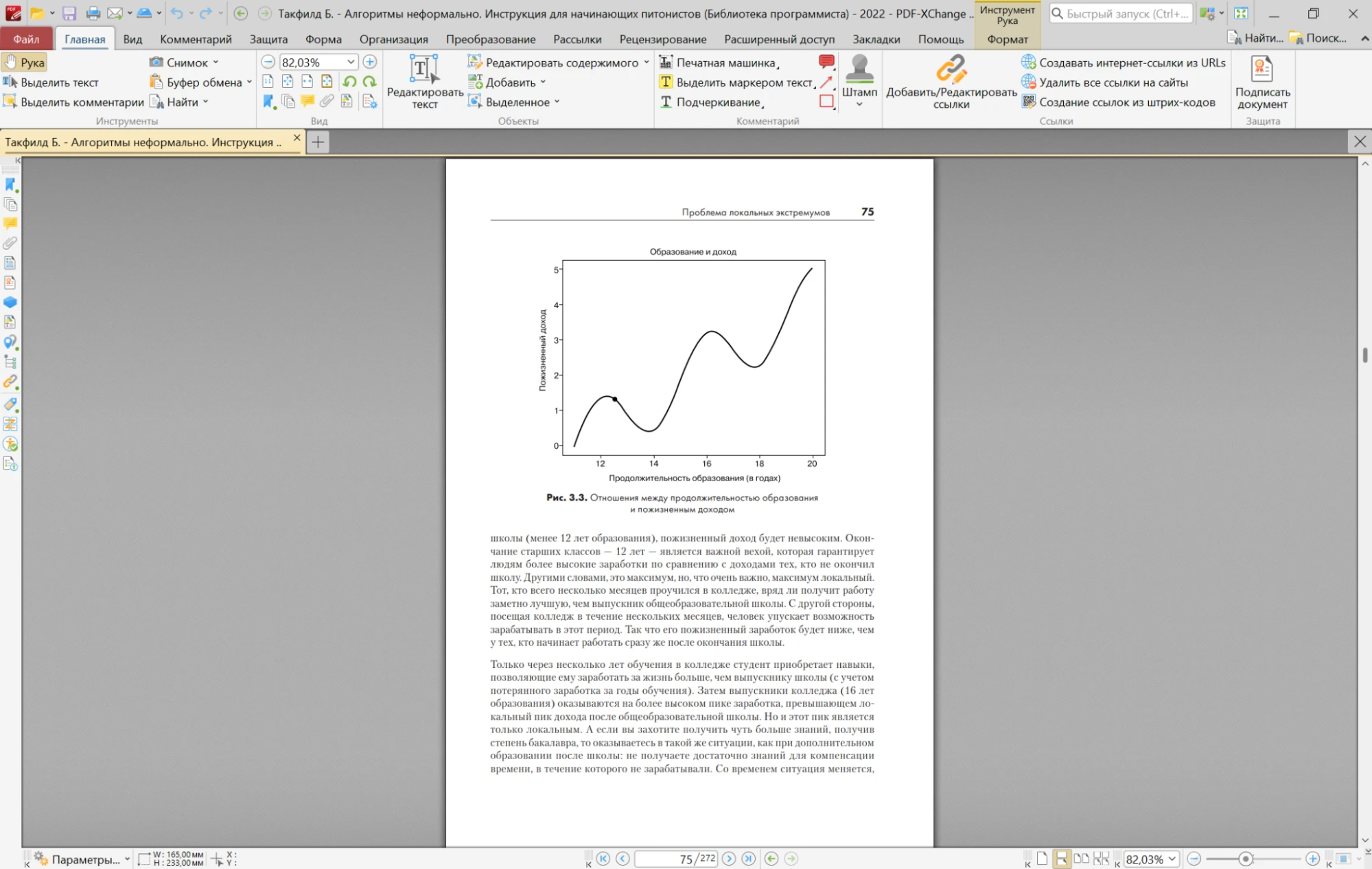Expand the Добавить dropdown
The width and height of the screenshot is (1372, 869).
pyautogui.click(x=543, y=82)
